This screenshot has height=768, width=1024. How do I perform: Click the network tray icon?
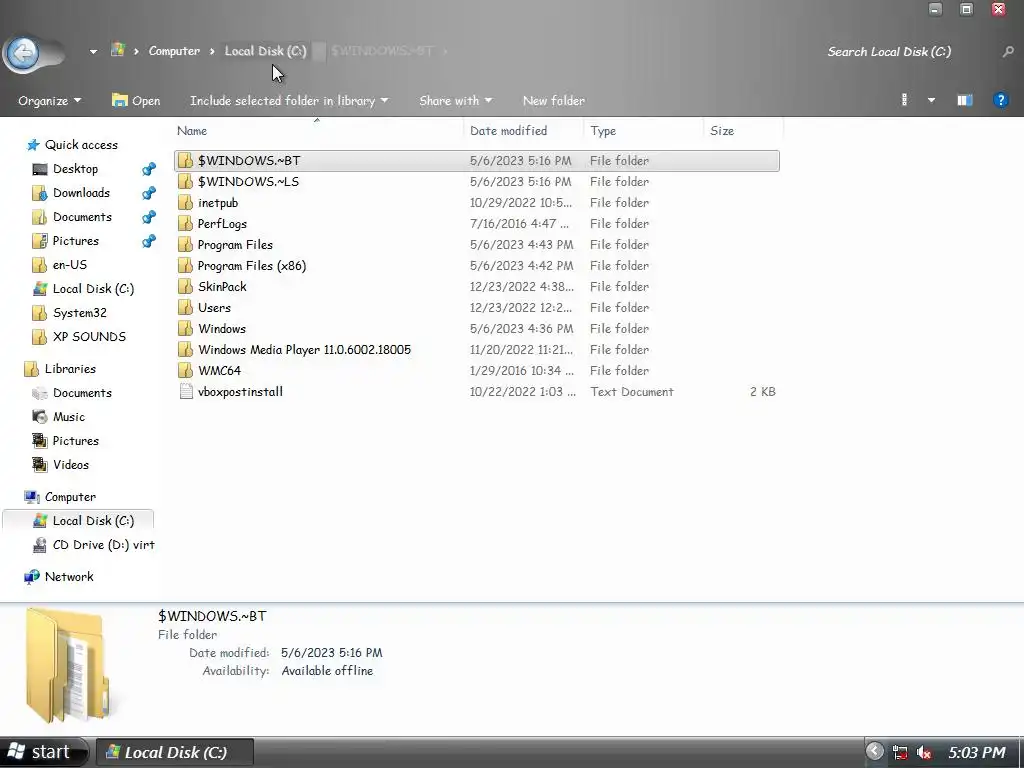coord(900,752)
